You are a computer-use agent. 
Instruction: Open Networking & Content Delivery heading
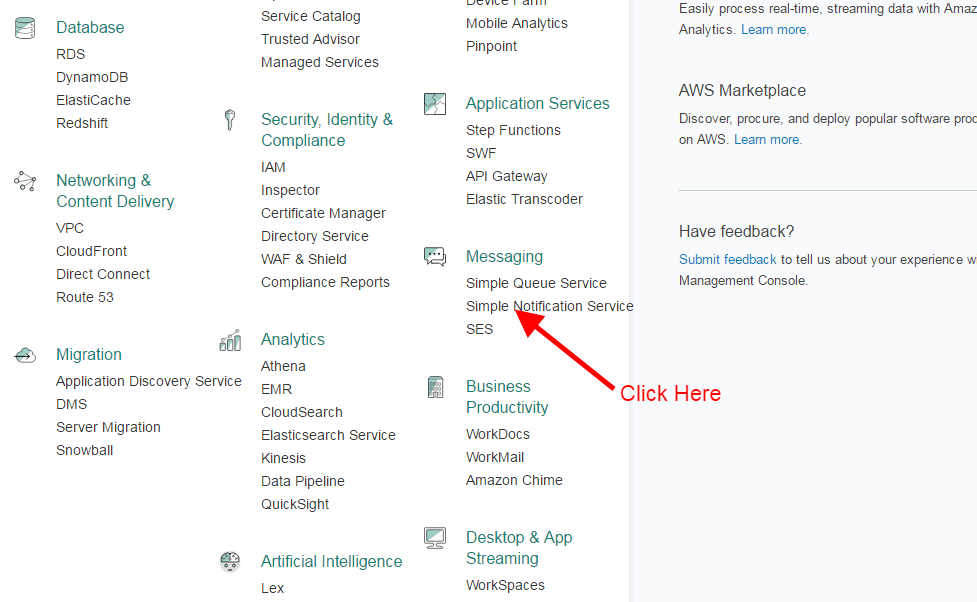[115, 191]
